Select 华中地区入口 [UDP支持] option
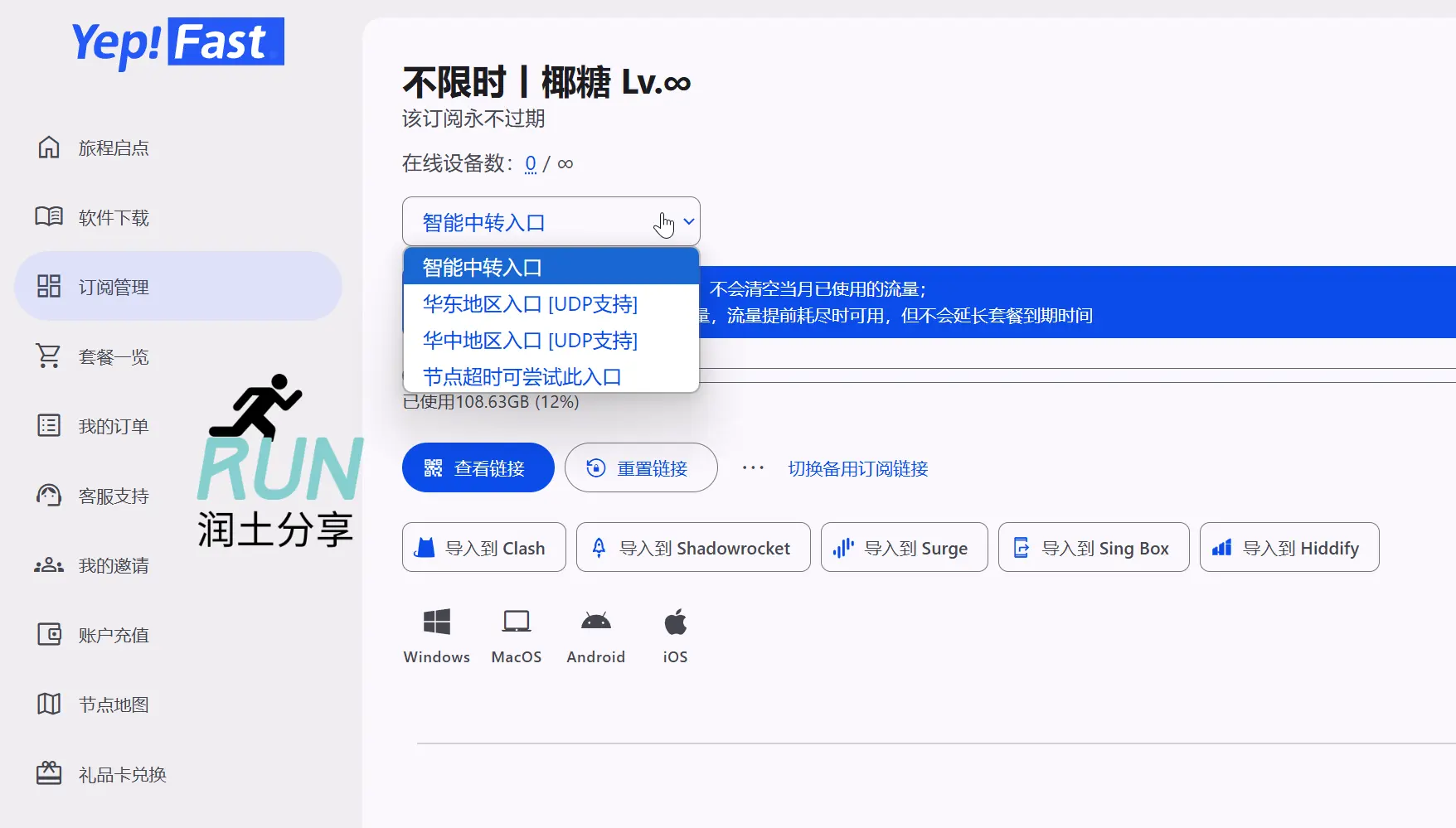Image resolution: width=1456 pixels, height=828 pixels. pyautogui.click(x=529, y=340)
